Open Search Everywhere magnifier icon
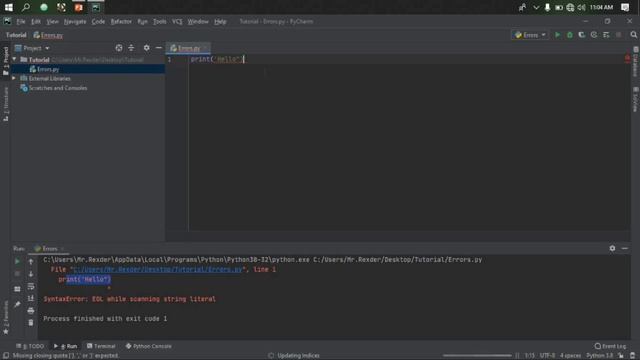Image resolution: width=640 pixels, height=360 pixels. click(633, 35)
